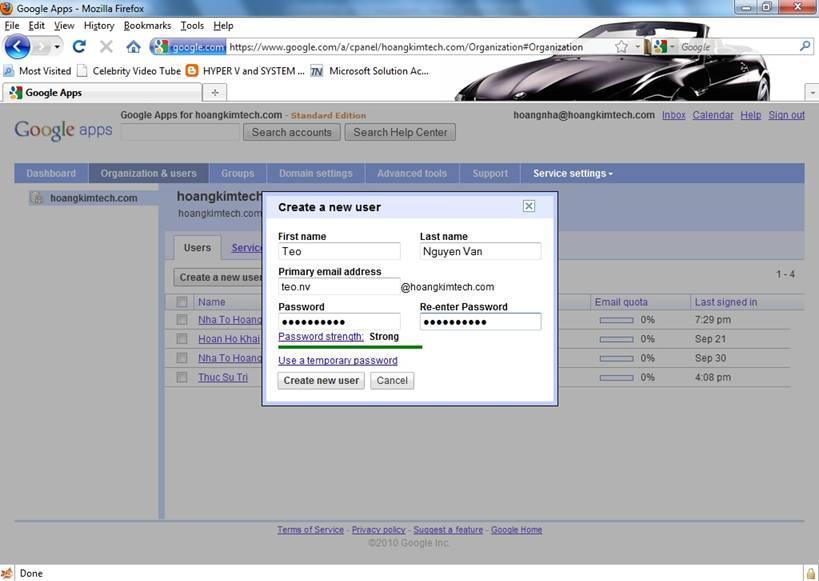Click the Create new user button
This screenshot has height=581, width=819.
point(321,380)
